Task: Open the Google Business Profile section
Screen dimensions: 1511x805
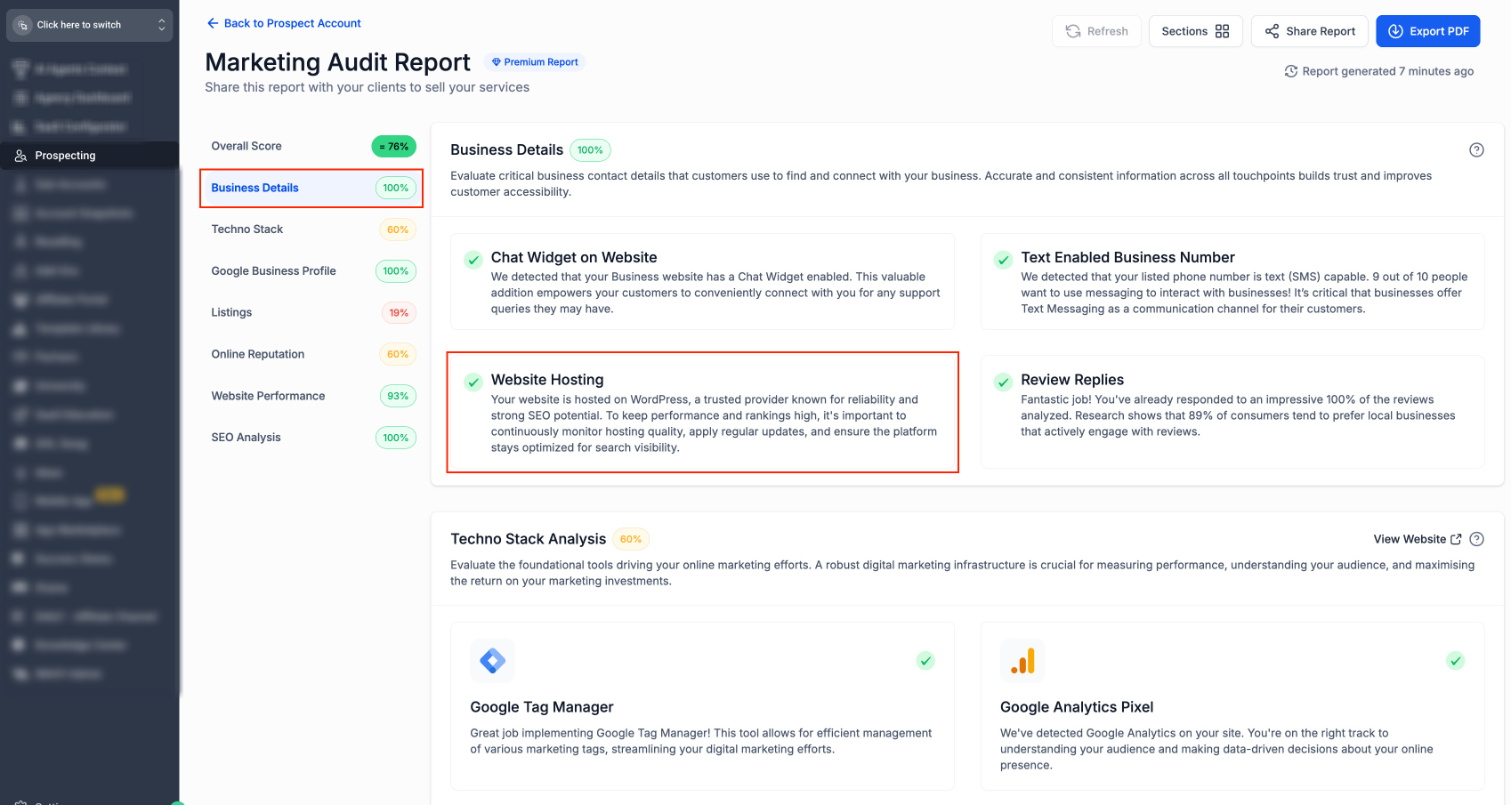Action: coord(311,271)
